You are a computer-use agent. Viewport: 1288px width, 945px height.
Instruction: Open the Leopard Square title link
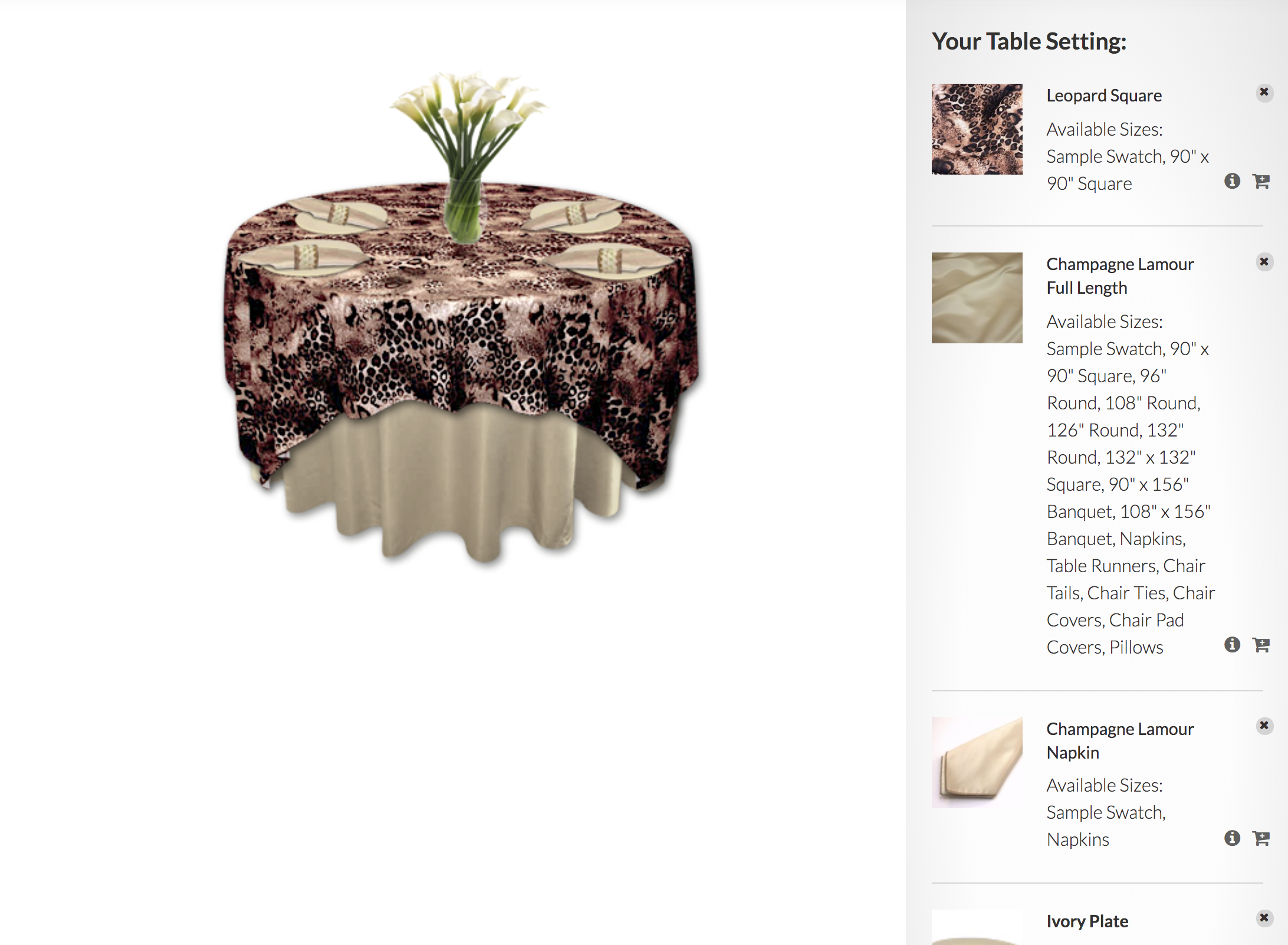point(1104,96)
